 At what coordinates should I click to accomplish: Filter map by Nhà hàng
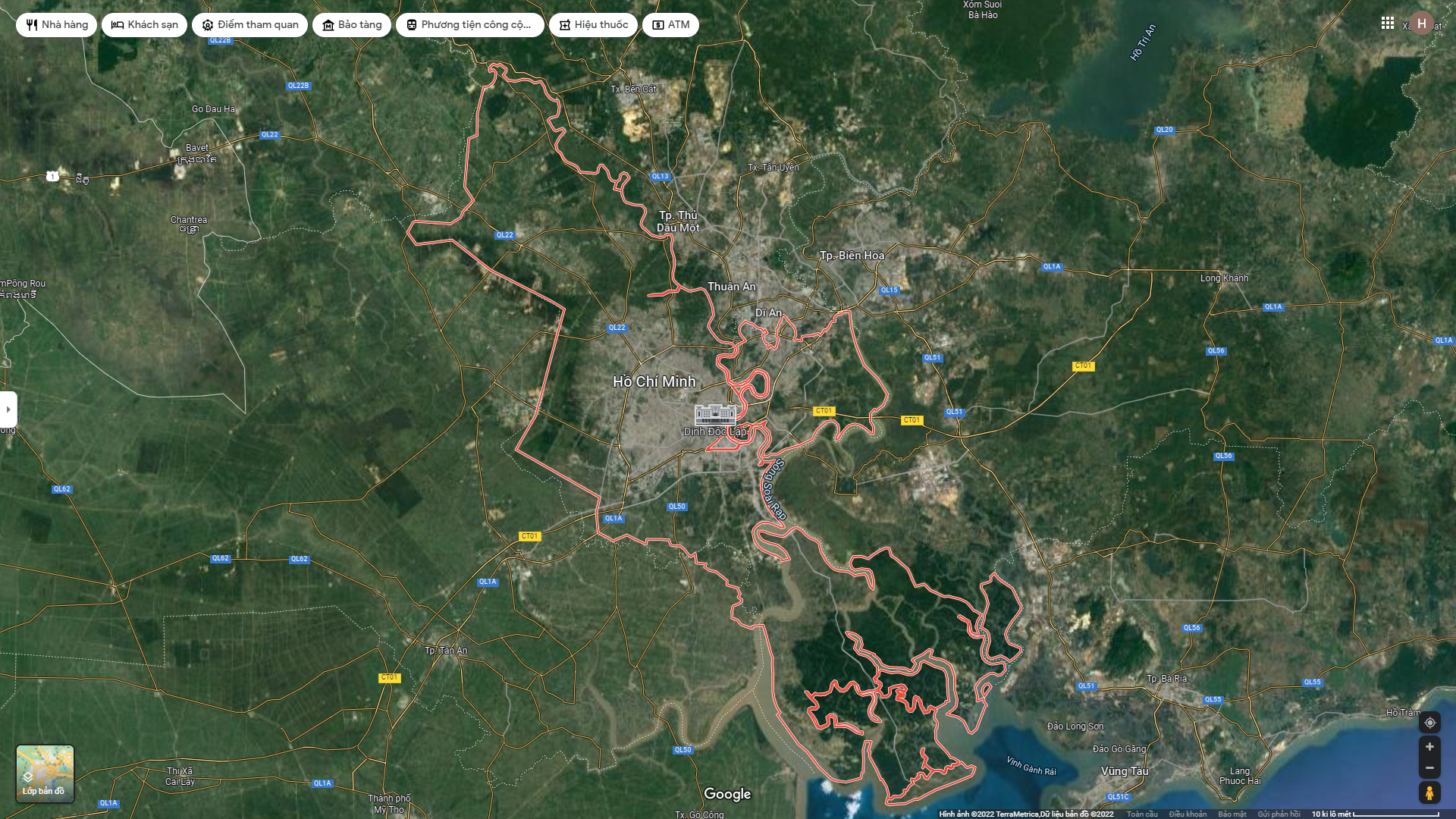[x=57, y=25]
